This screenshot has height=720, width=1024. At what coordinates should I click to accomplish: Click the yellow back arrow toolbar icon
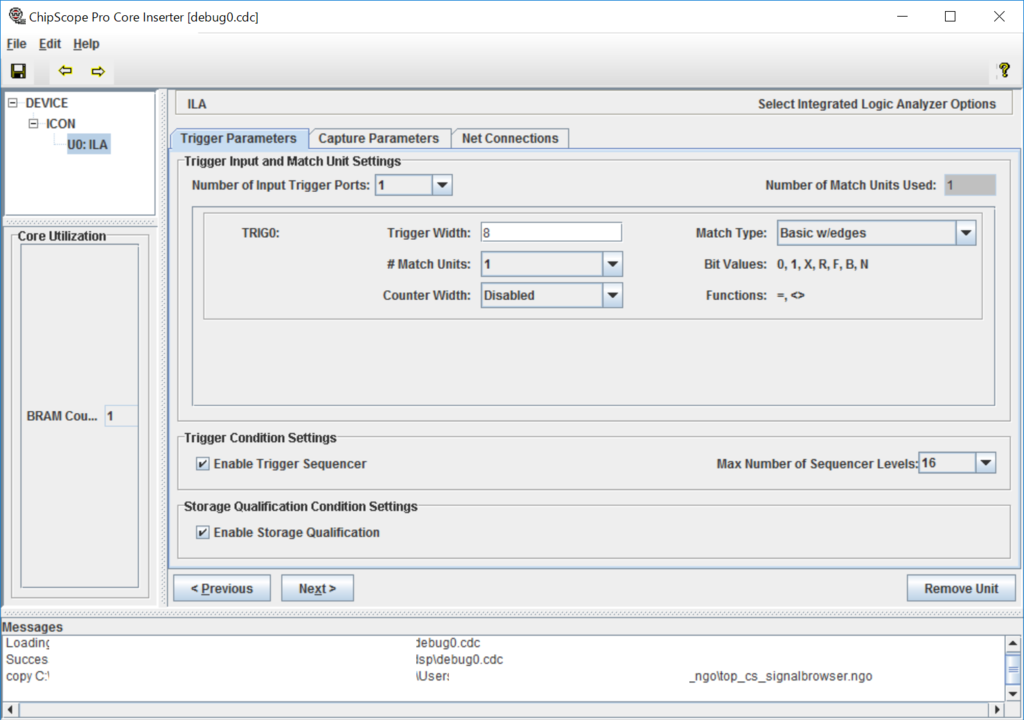point(65,71)
